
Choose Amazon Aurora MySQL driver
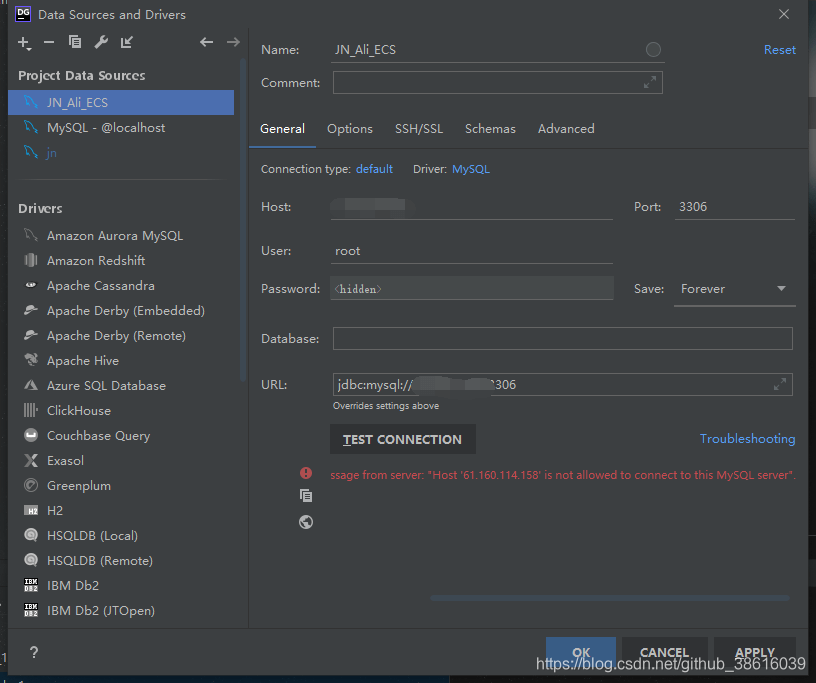pos(121,236)
